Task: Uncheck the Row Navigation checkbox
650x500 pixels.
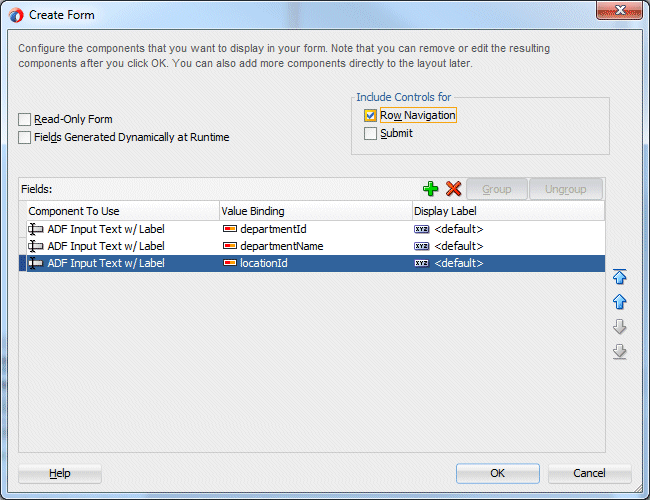Action: [x=370, y=115]
